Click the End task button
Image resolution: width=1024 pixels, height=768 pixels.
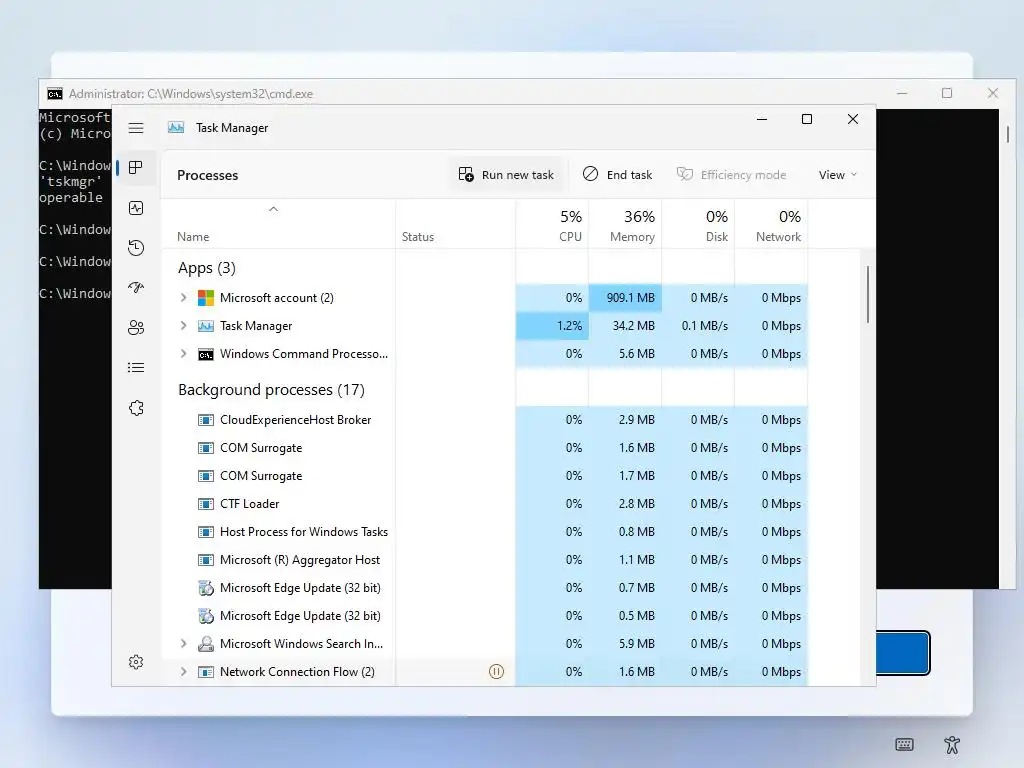617,175
